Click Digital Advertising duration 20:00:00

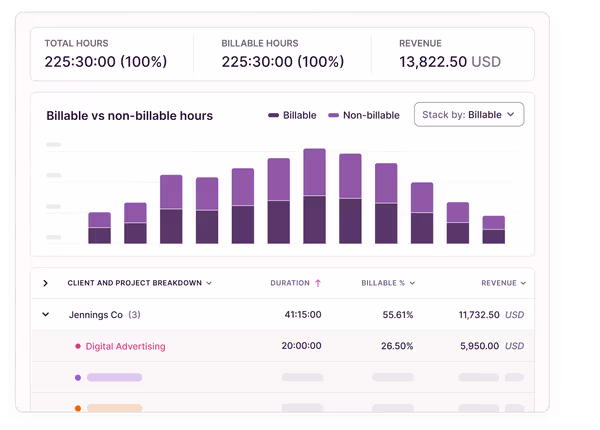click(x=302, y=346)
